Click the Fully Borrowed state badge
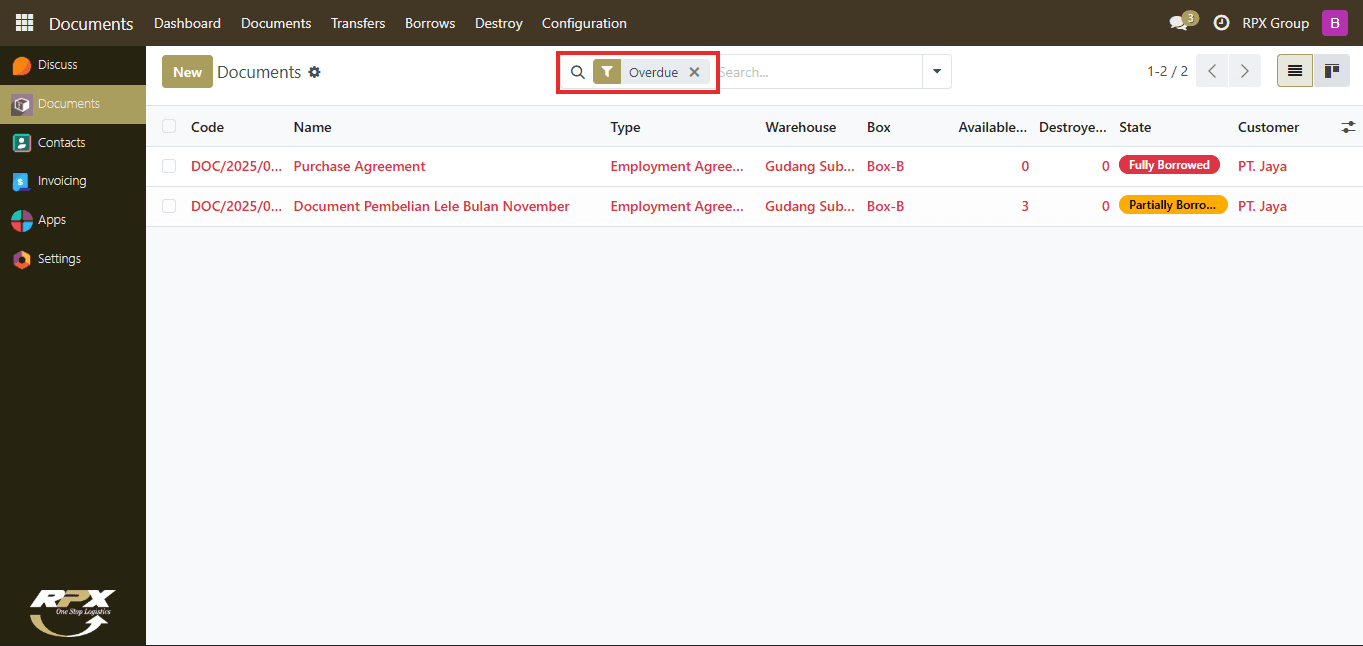 click(x=1169, y=165)
